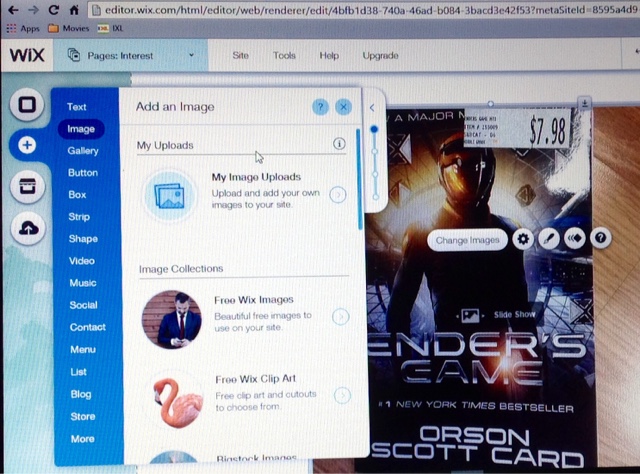
Task: Select Contact in the Add menu
Action: coord(87,327)
